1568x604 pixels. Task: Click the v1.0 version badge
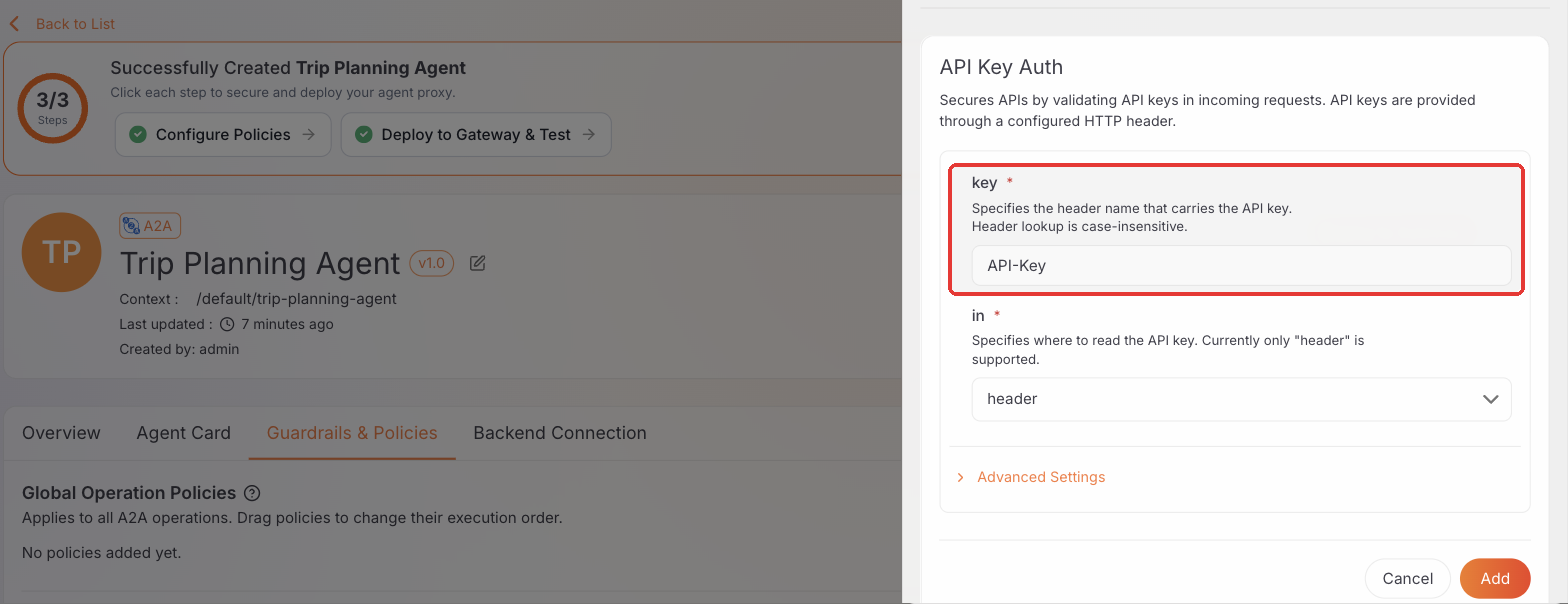(x=432, y=263)
